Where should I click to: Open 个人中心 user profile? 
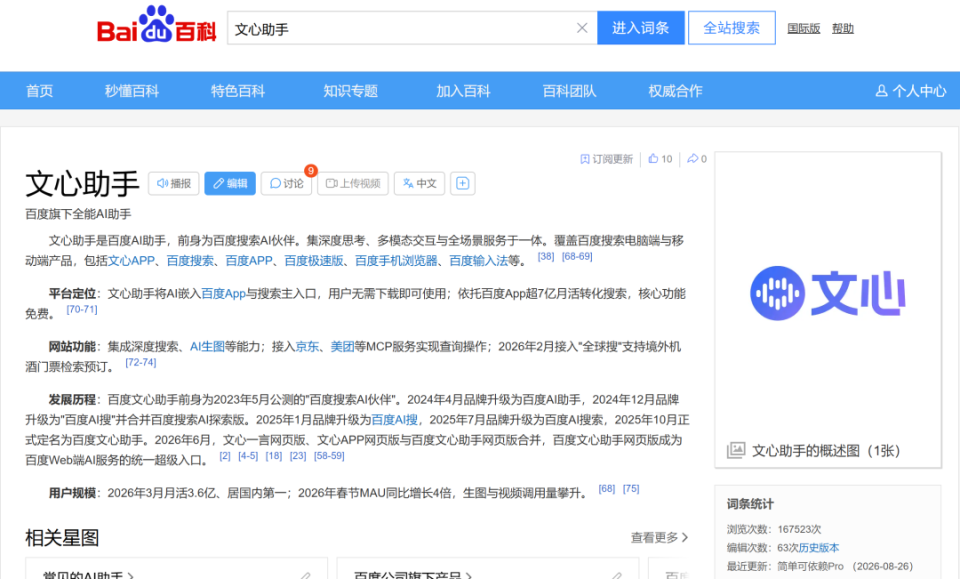[x=910, y=91]
